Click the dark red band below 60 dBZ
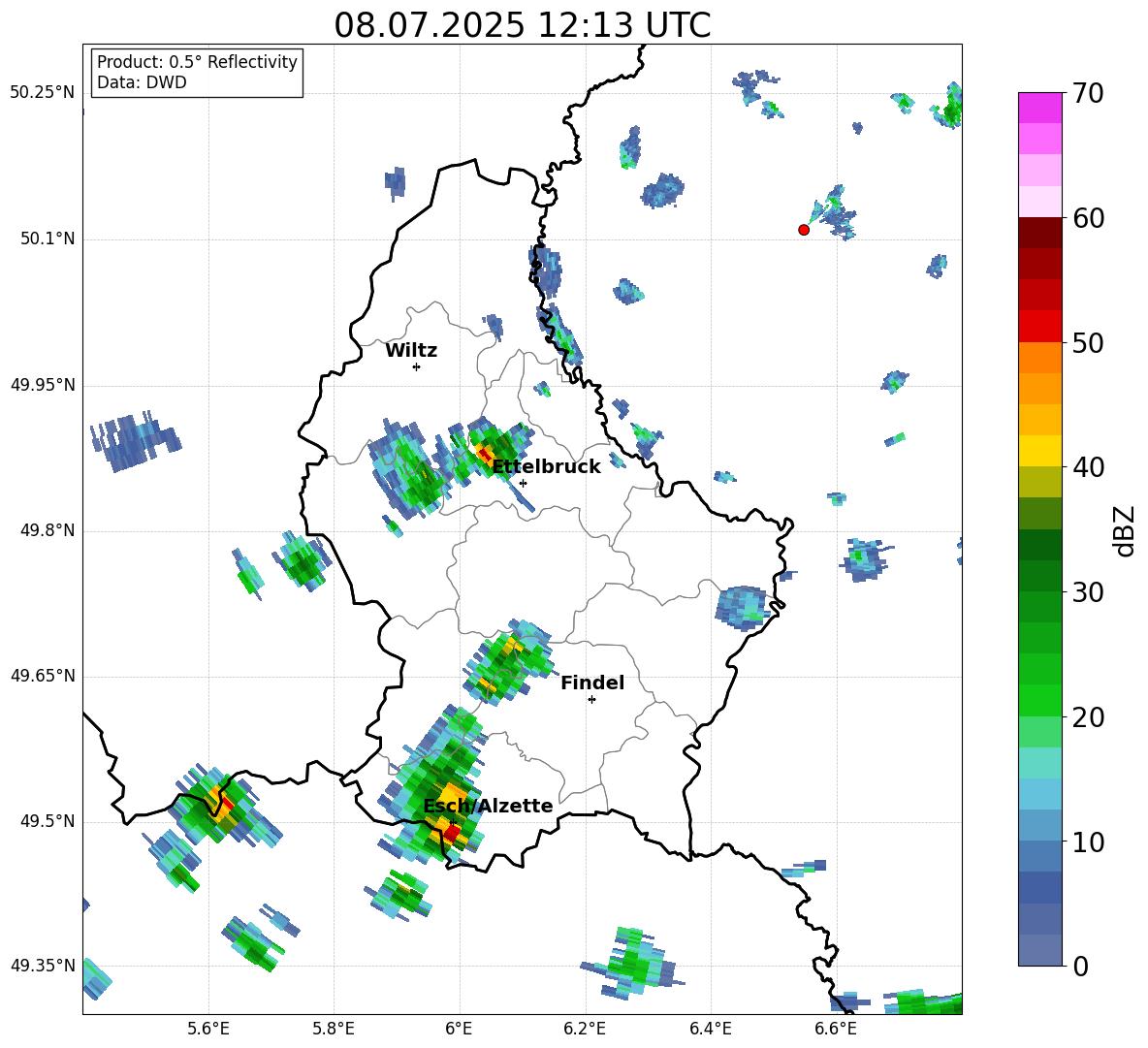Screen dimensions: 1148x1048 (x=1039, y=232)
